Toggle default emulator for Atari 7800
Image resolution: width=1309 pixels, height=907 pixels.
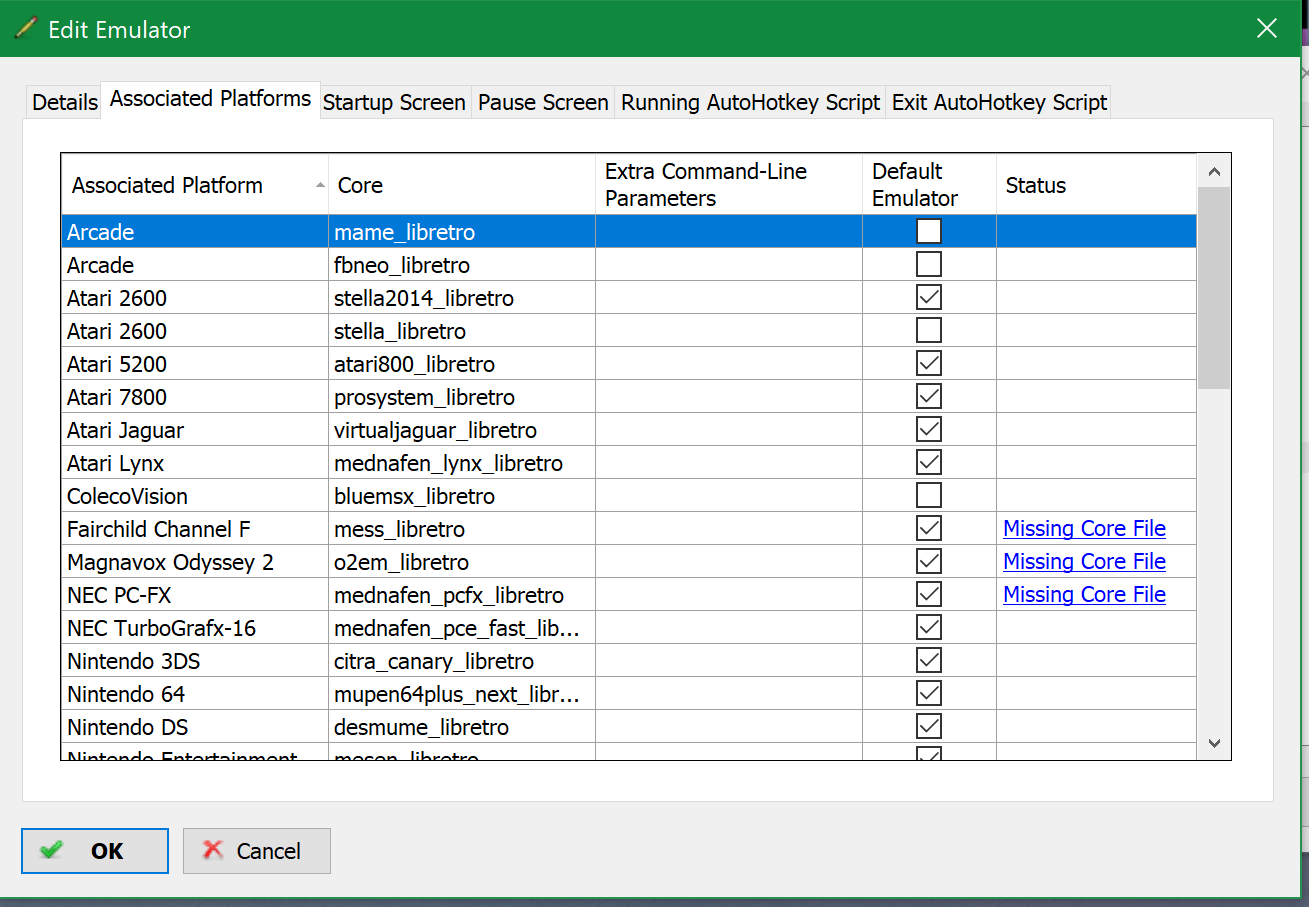[929, 397]
